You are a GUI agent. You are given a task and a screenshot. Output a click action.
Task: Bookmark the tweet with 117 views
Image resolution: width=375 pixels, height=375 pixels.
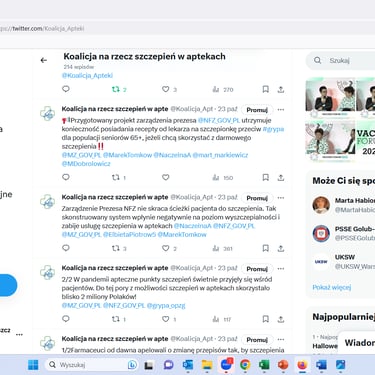click(265, 319)
